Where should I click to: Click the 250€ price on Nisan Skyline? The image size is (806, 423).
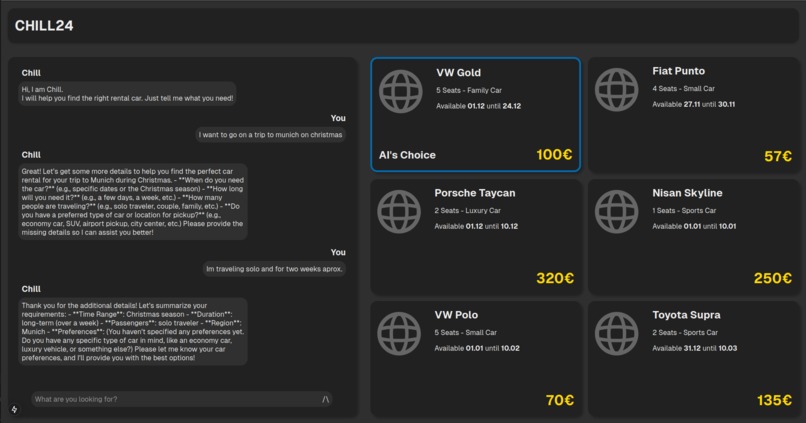pos(773,278)
